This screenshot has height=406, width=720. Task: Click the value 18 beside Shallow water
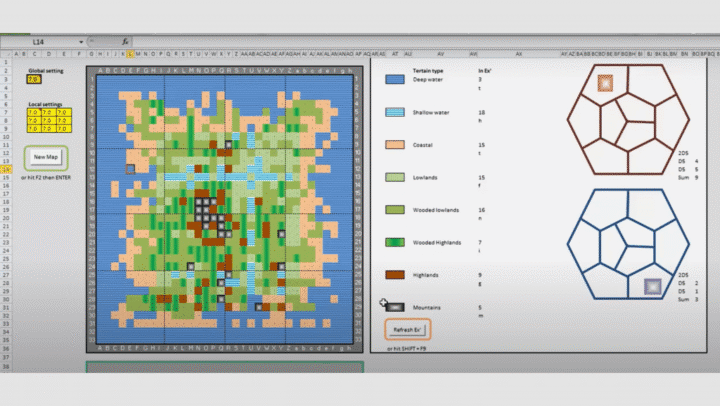click(x=481, y=112)
